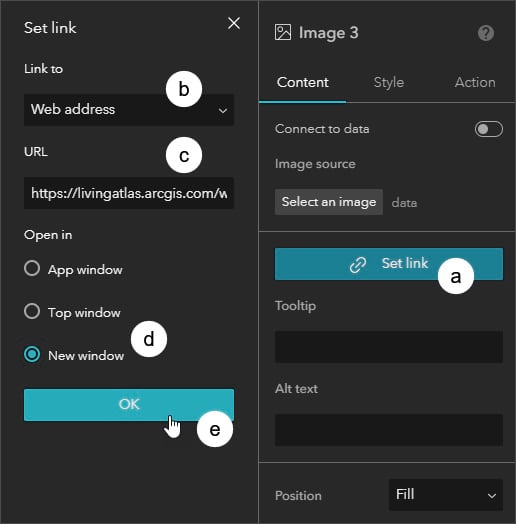Open the help question mark icon

(x=486, y=33)
